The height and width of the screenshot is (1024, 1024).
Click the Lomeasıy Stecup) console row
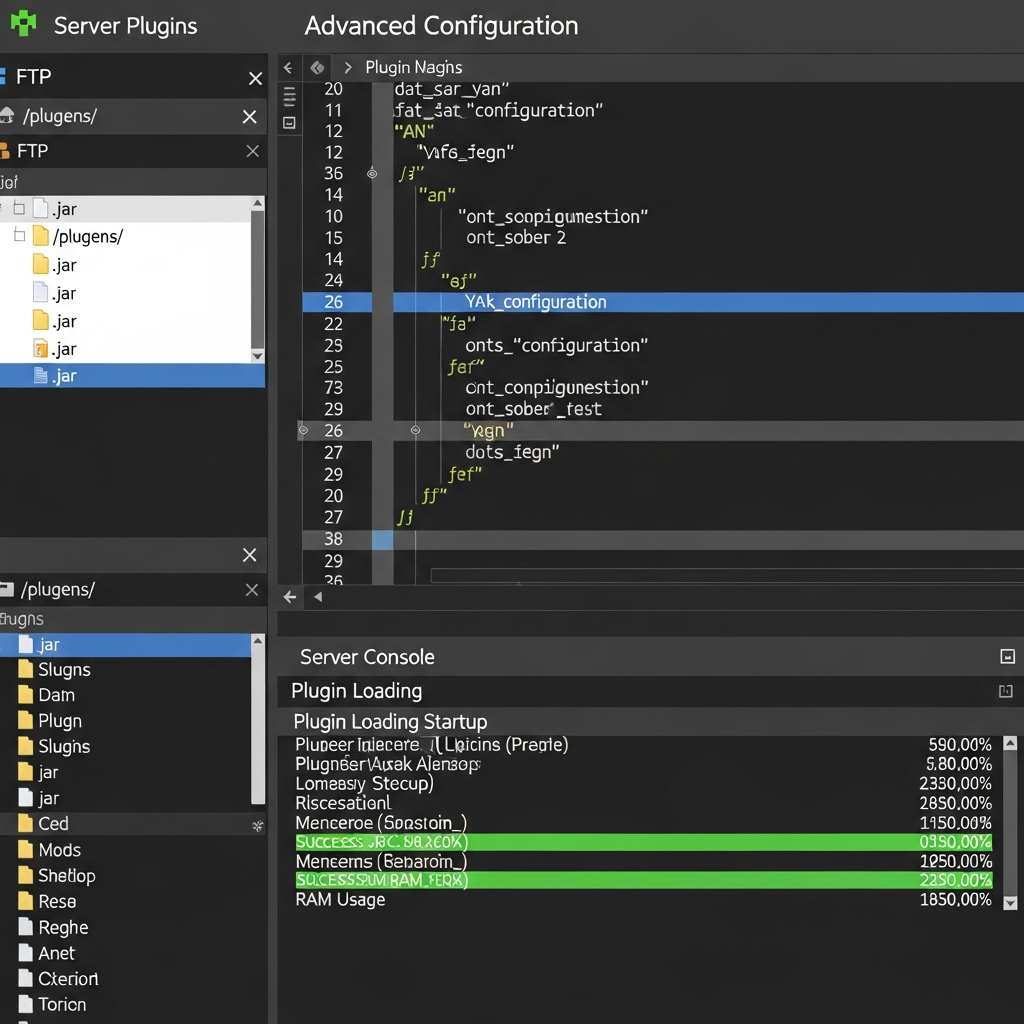pos(643,783)
